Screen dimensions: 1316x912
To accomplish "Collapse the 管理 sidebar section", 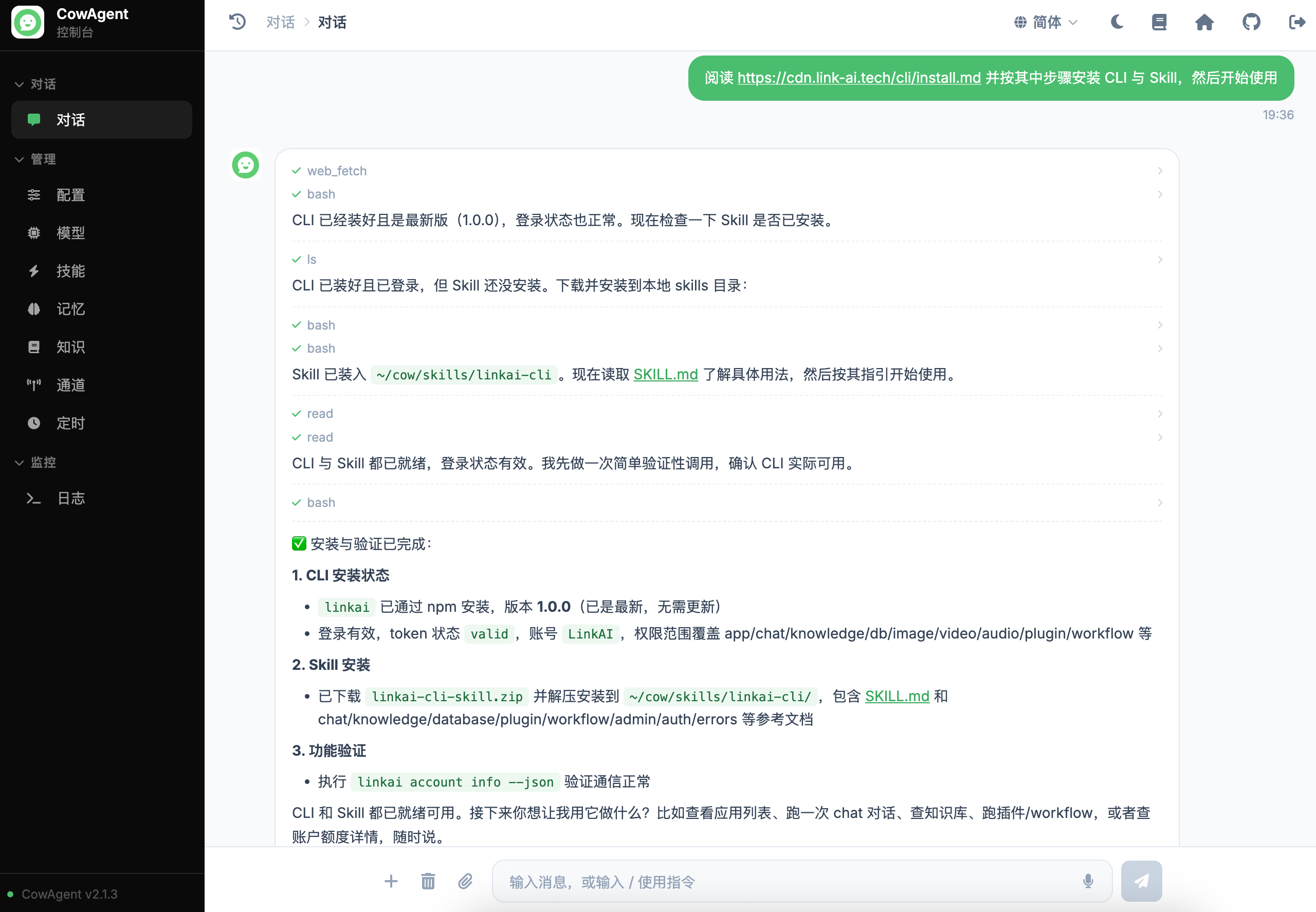I will [35, 159].
